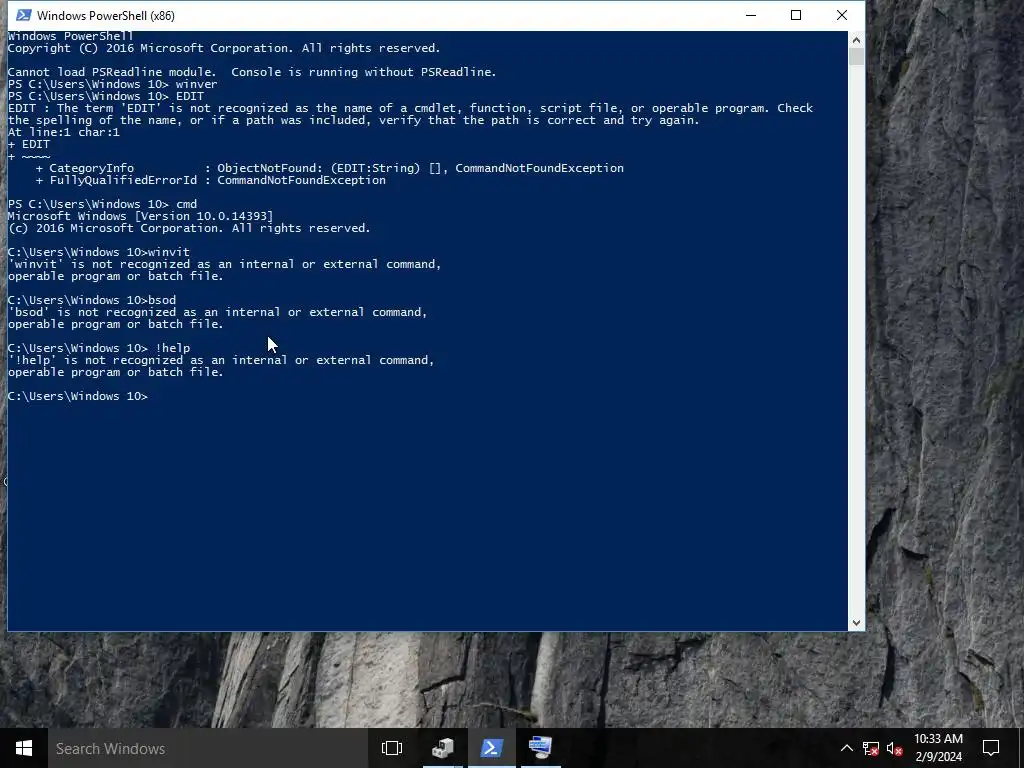Click the console scrollbar up arrow
1024x768 pixels.
(856, 40)
